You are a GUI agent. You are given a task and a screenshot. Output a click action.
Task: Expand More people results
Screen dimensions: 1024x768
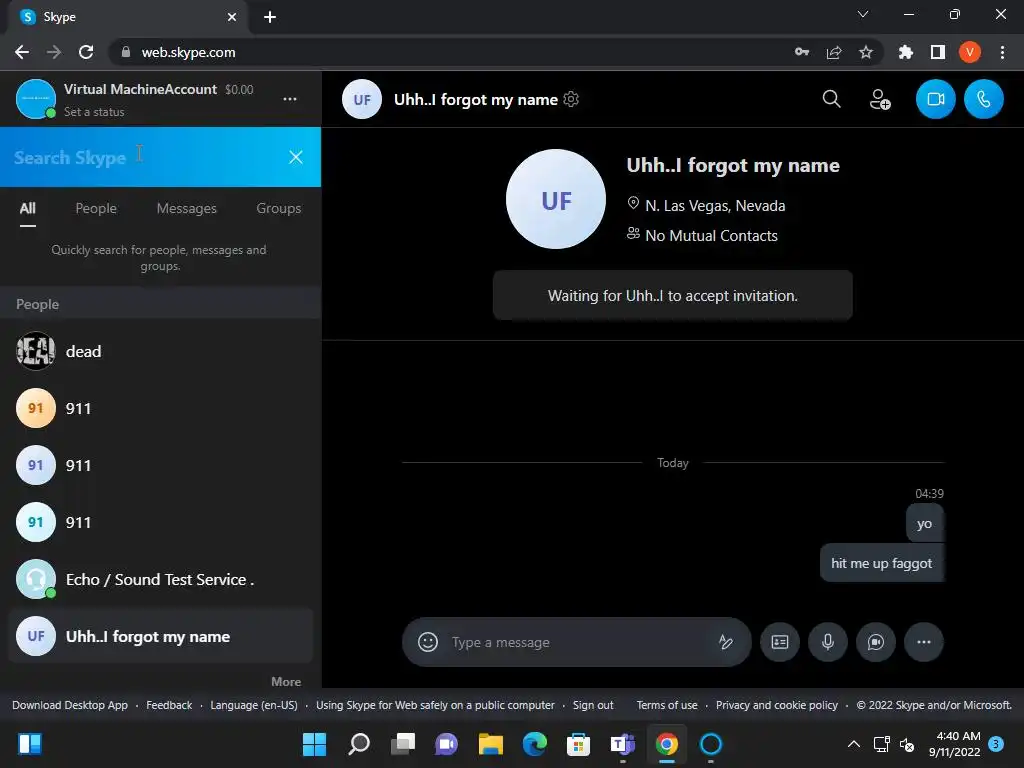[286, 682]
